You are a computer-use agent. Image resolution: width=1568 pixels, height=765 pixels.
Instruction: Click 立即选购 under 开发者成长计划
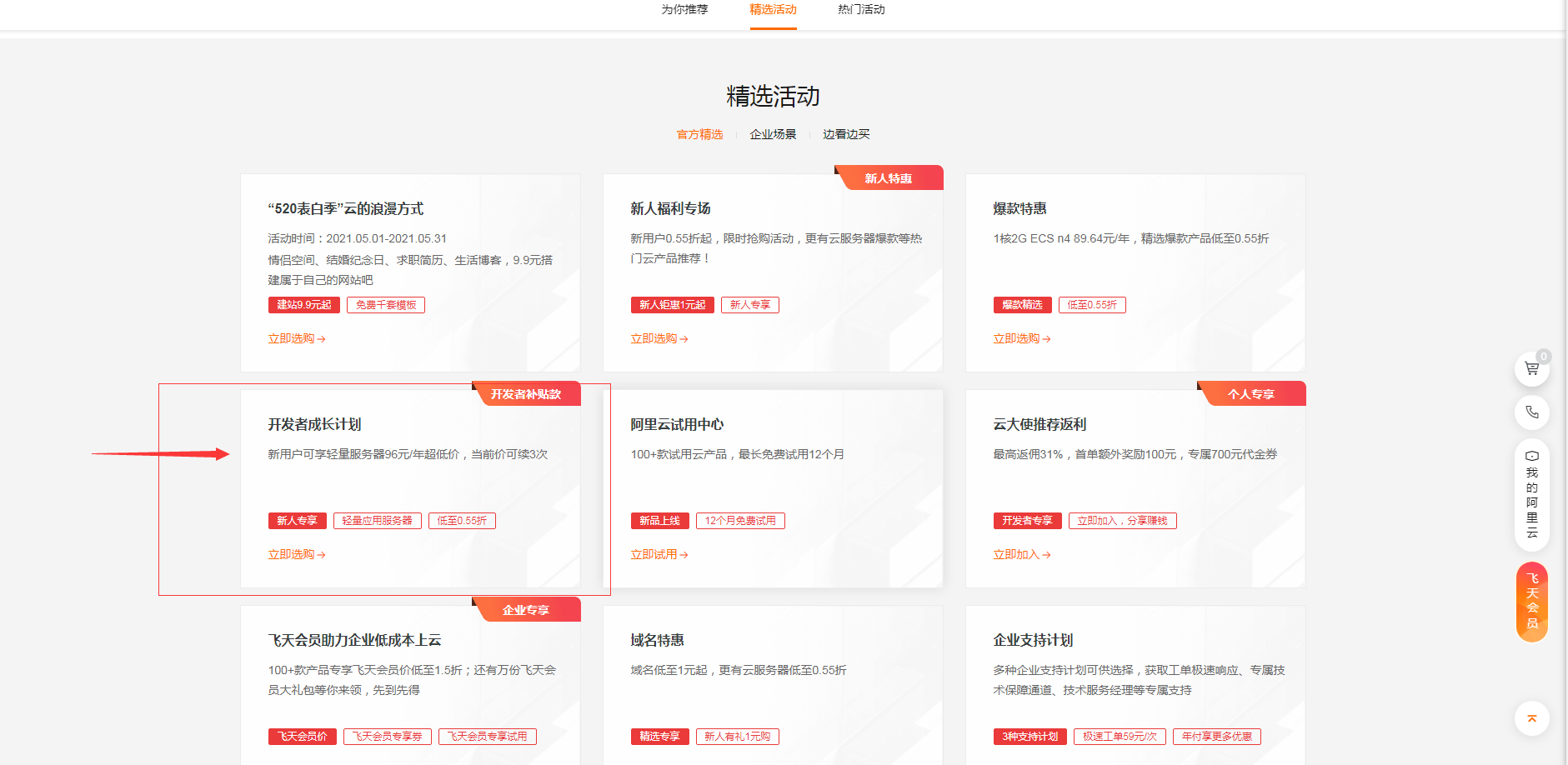(297, 554)
